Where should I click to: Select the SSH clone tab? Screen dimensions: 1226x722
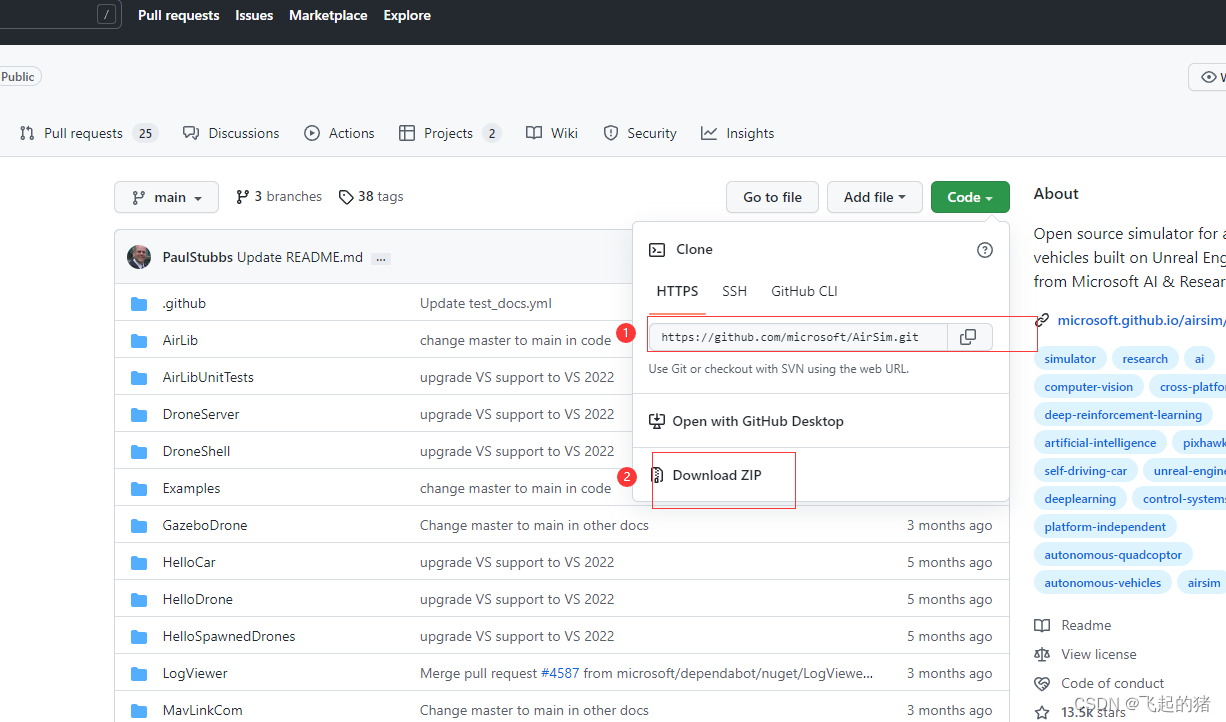click(x=734, y=292)
